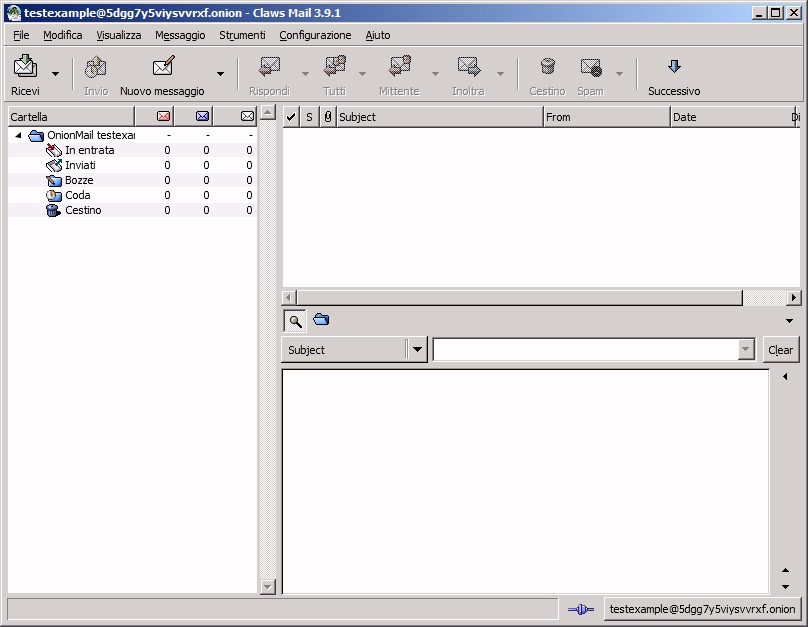The image size is (808, 627).
Task: Click the Successivo arrow icon
Action: [x=673, y=68]
